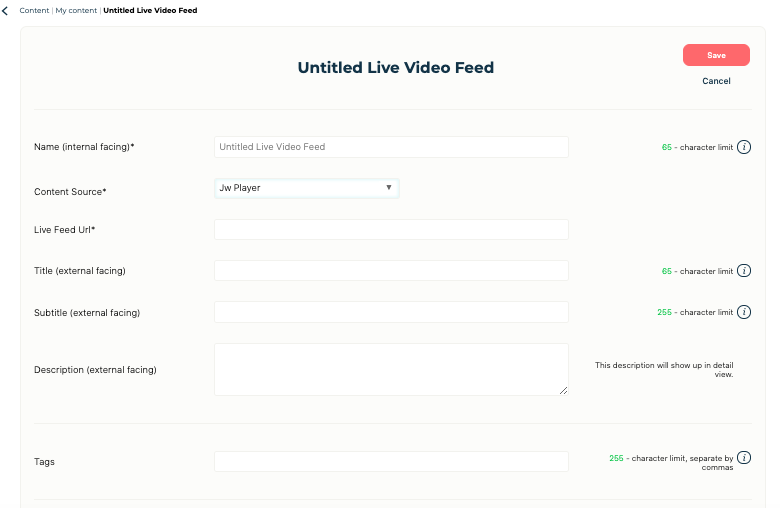Save the live video feed
The image size is (780, 508).
[x=716, y=55]
